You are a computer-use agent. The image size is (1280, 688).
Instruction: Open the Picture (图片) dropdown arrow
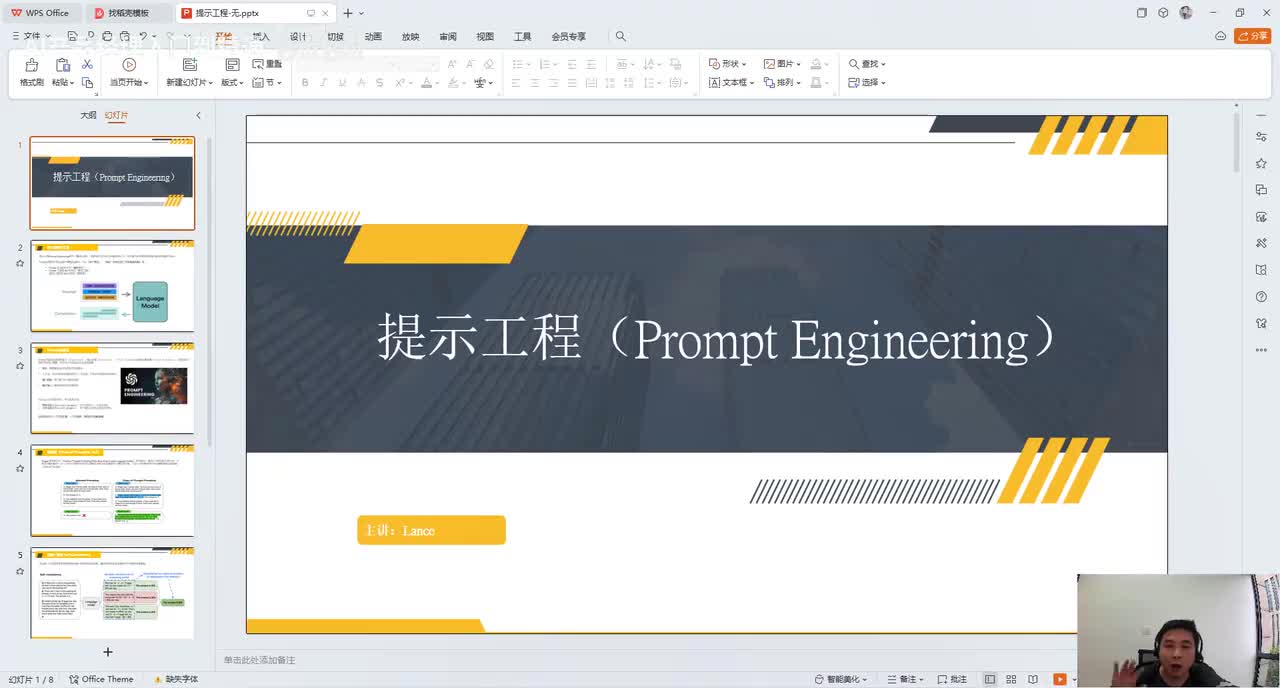(x=798, y=64)
